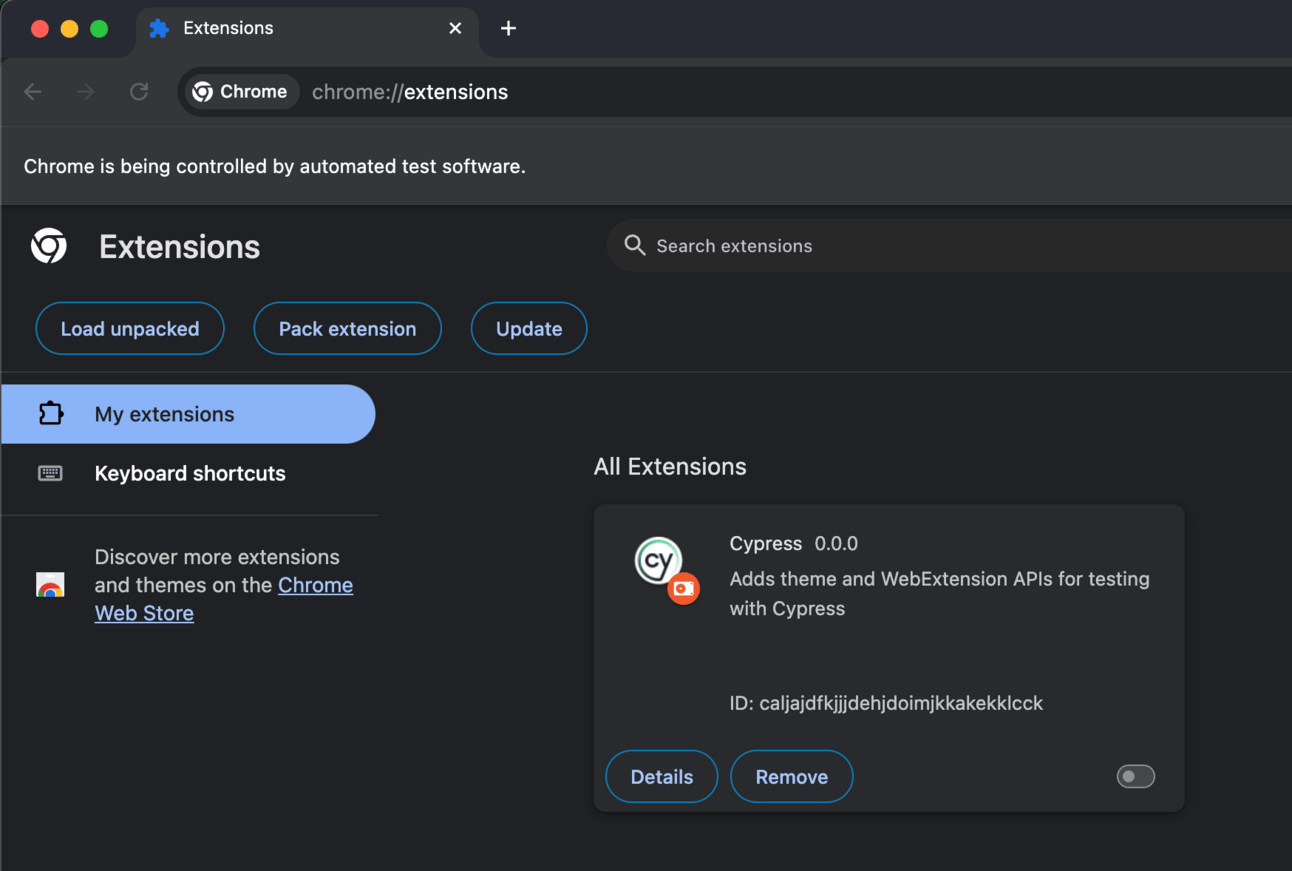Select the Extensions browser tab

307,29
